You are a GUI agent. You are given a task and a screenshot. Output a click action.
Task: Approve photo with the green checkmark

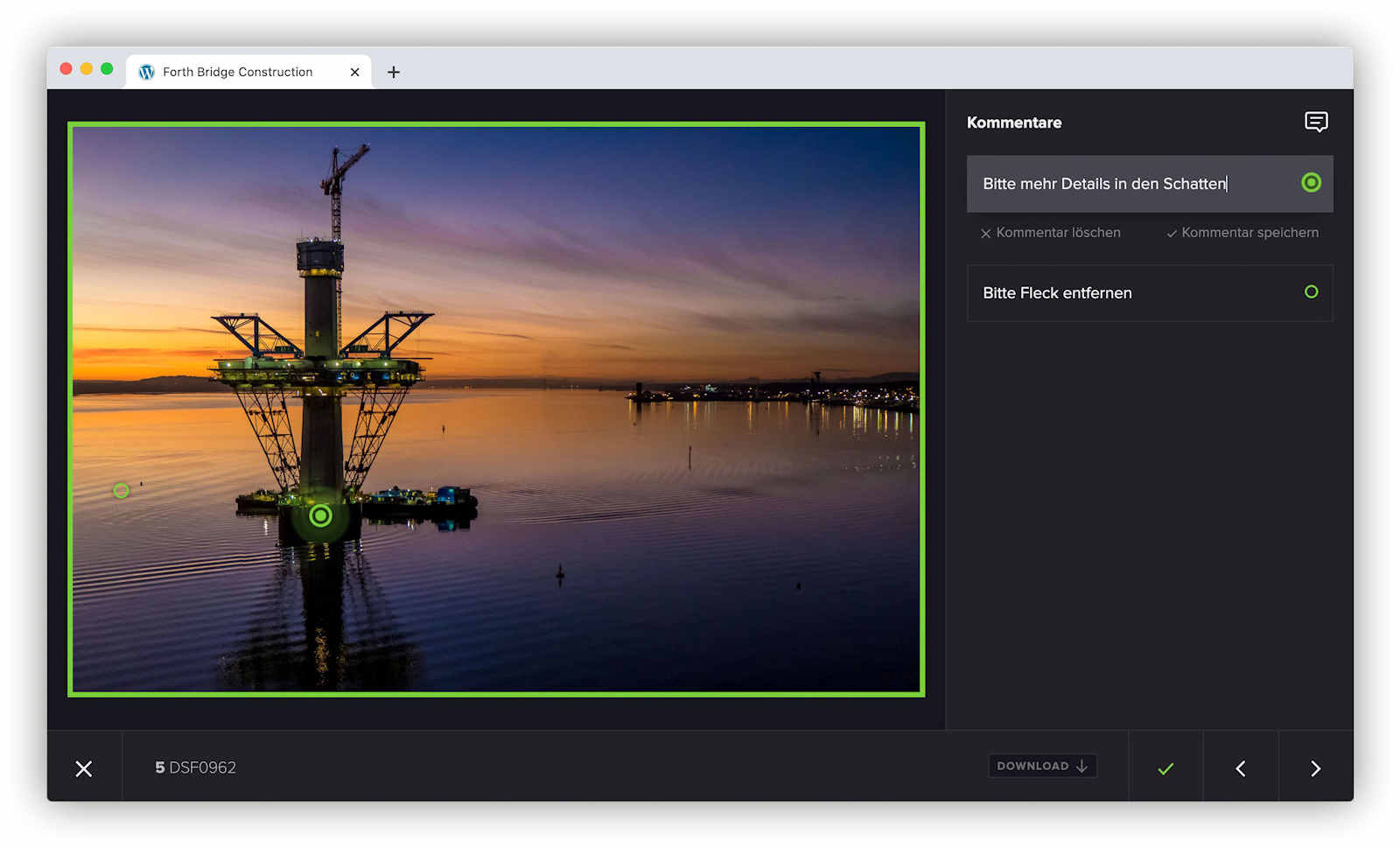(x=1165, y=768)
